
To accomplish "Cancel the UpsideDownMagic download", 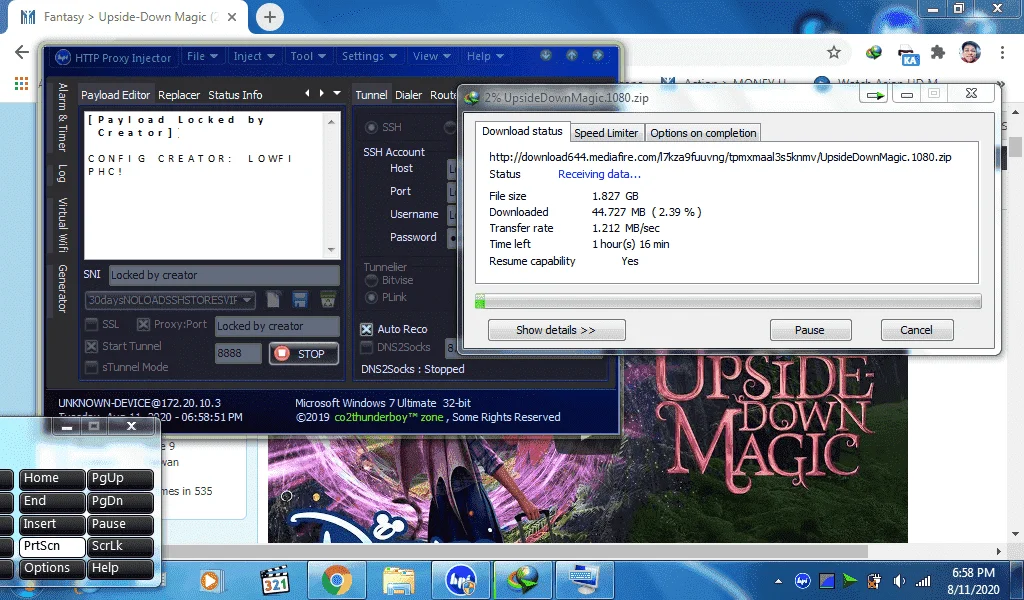I will click(916, 330).
